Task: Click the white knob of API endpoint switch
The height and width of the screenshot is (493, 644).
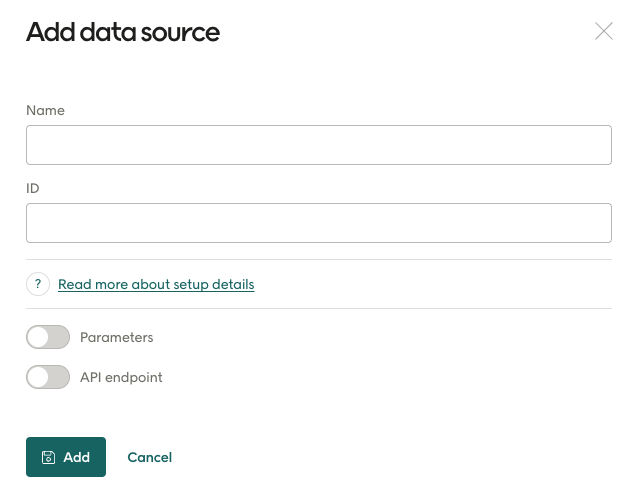Action: point(39,377)
